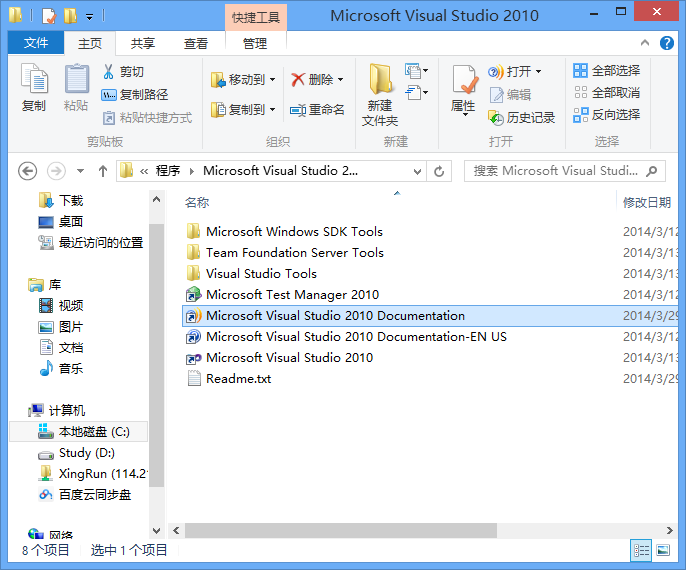The image size is (686, 570).
Task: Click Cut (剪切) with the scissors icon
Action: tap(123, 71)
